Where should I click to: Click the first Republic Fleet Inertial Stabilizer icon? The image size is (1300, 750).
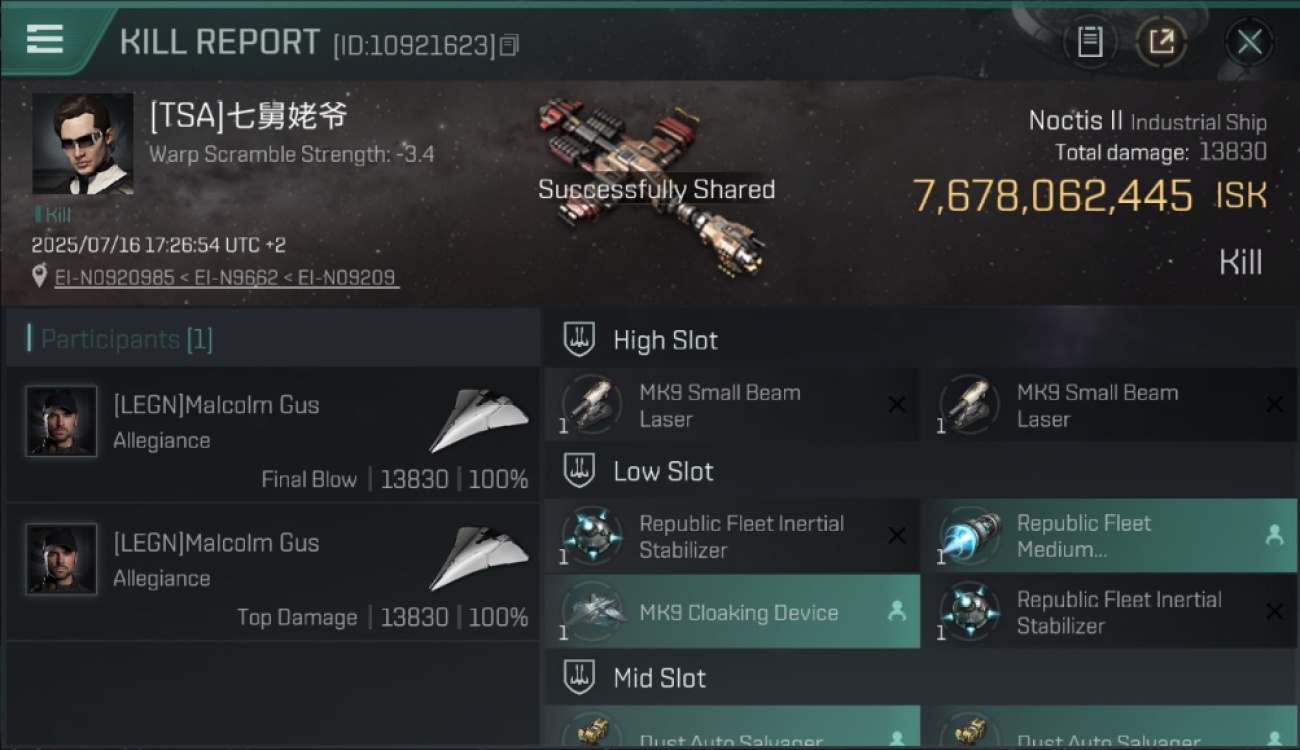click(592, 535)
